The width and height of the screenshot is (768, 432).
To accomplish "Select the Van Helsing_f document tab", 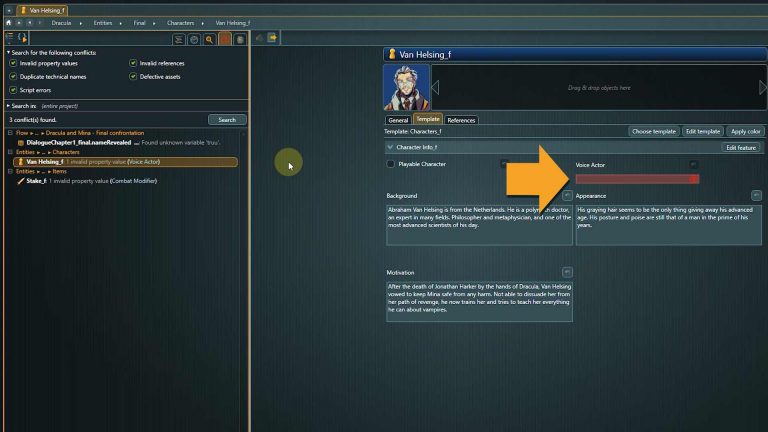I will coord(42,10).
